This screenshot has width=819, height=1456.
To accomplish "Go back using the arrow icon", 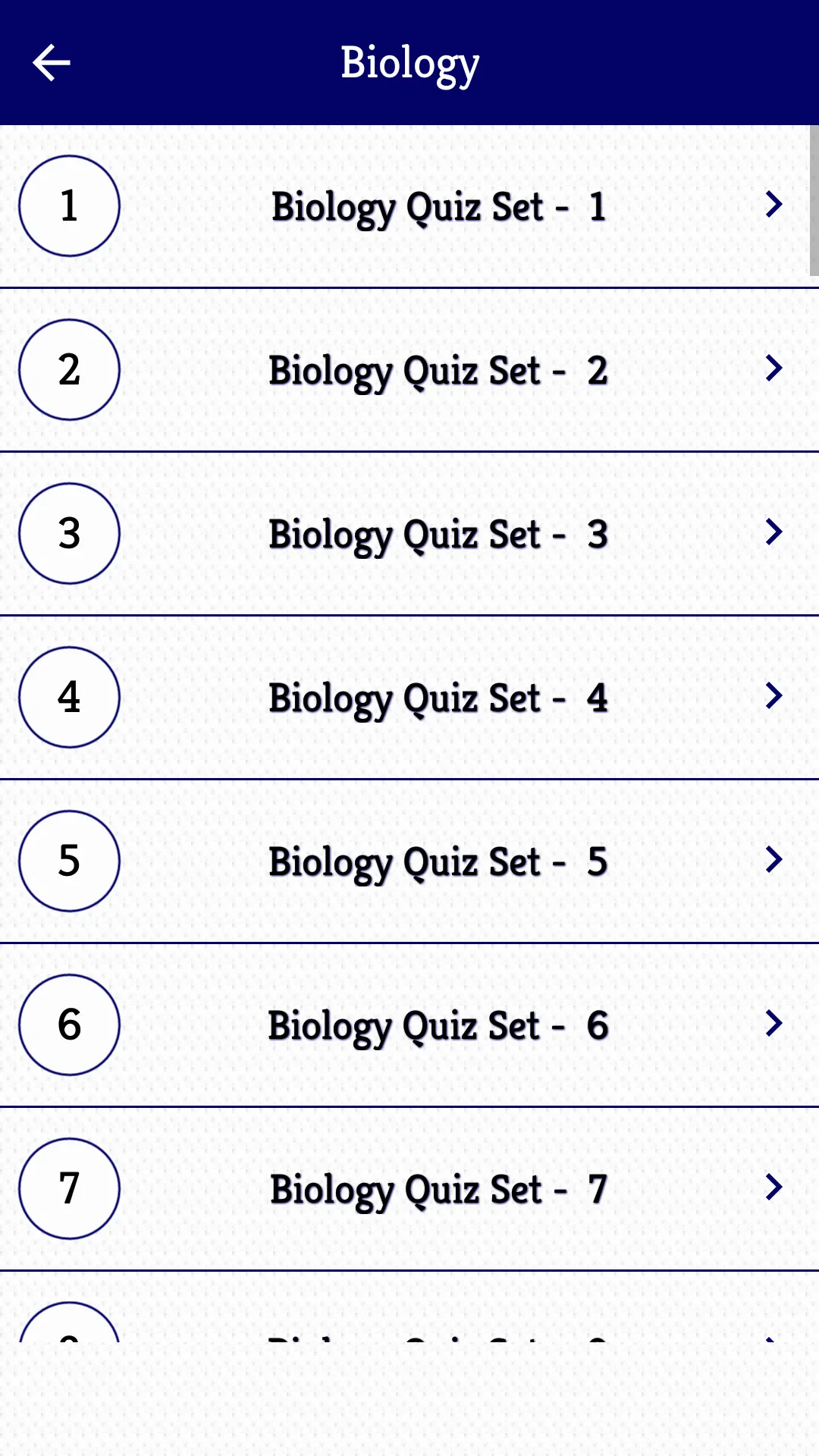I will pos(52,62).
